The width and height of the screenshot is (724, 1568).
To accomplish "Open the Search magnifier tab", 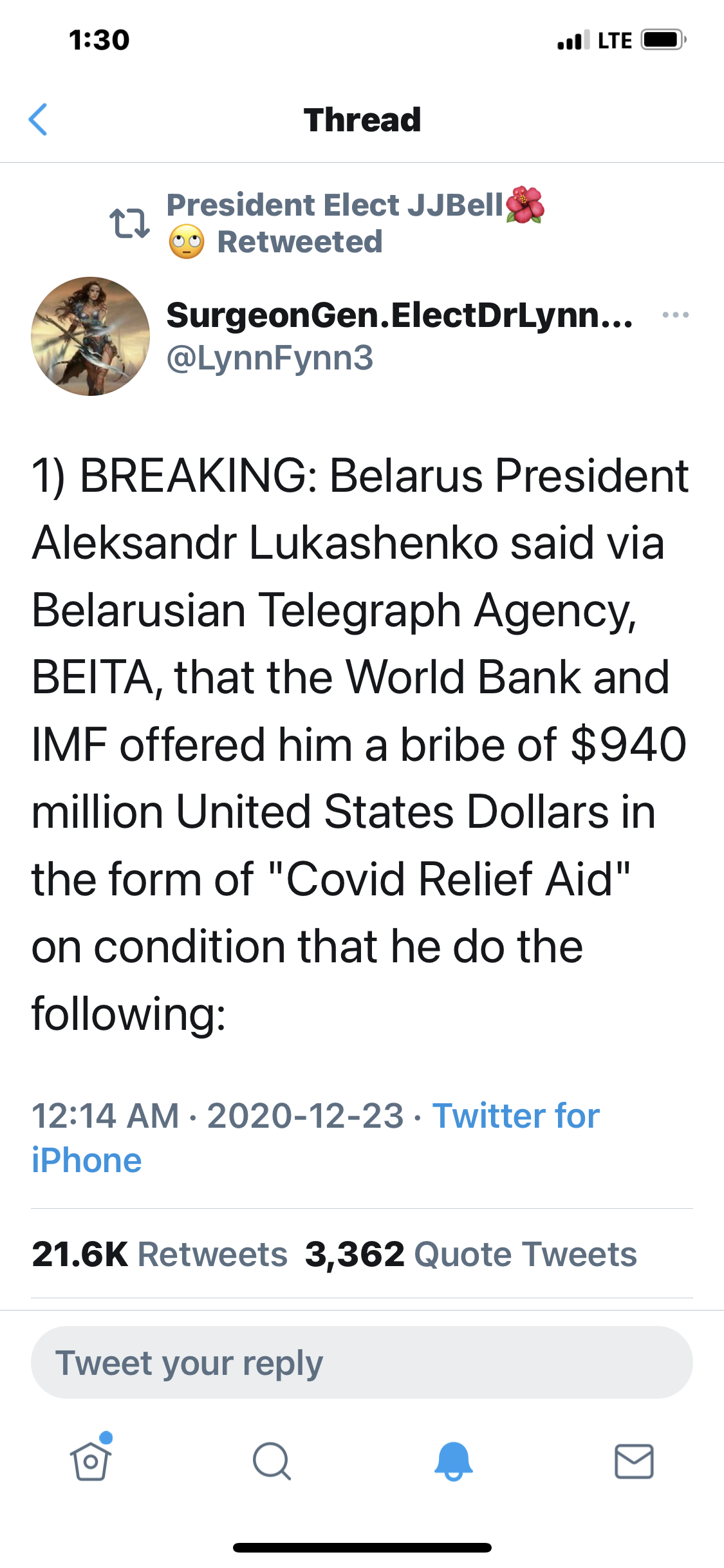I will tap(272, 1461).
